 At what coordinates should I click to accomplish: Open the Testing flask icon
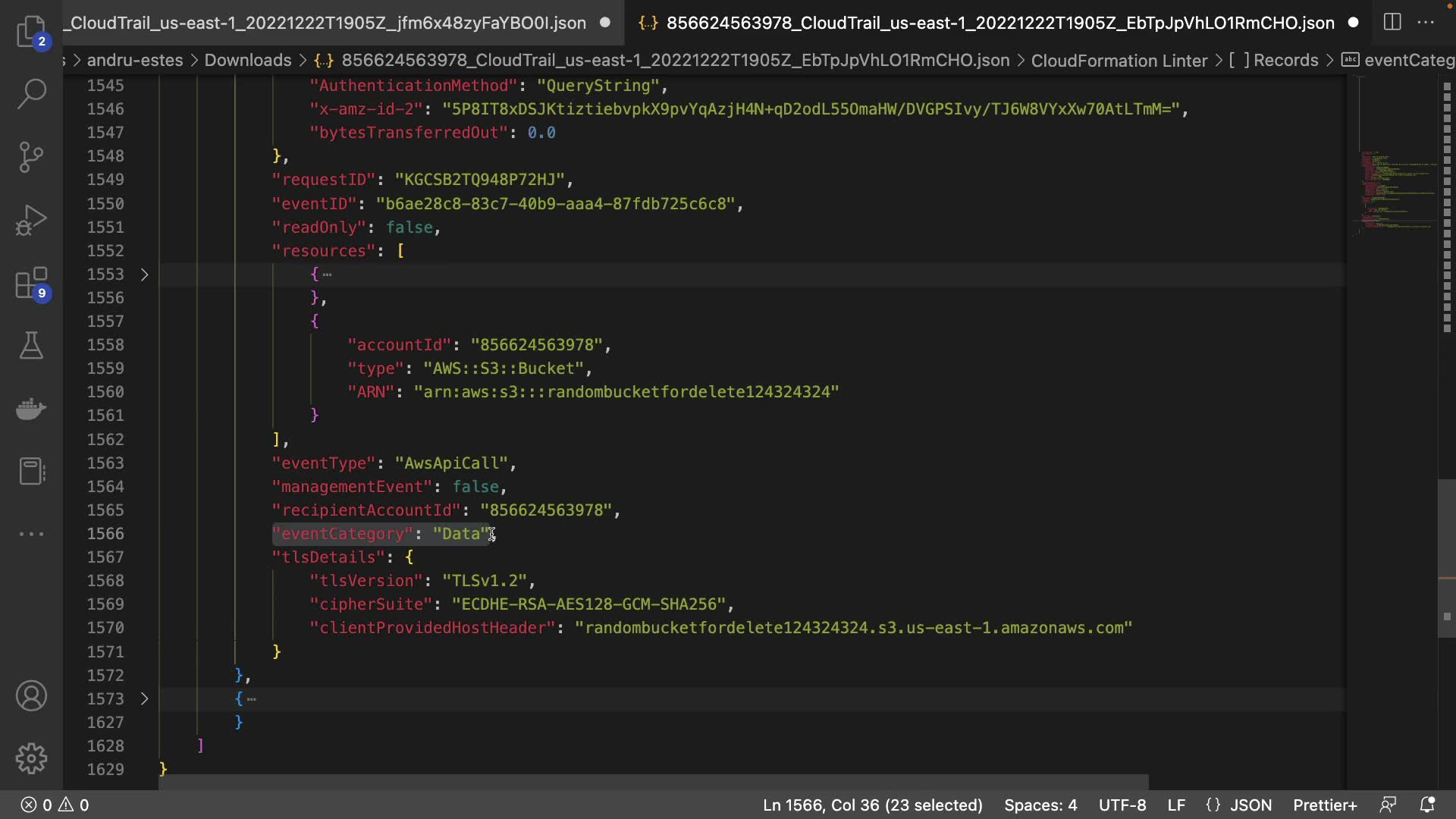pos(31,346)
